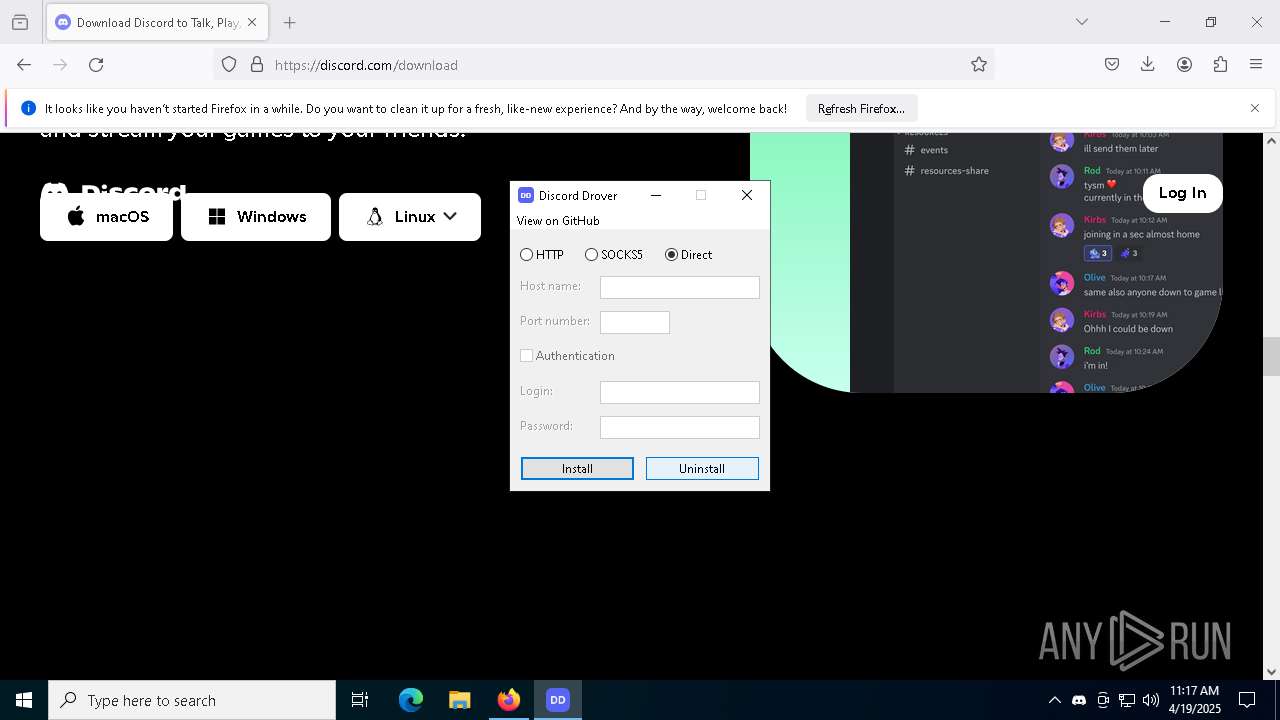Click the address bar URL
The height and width of the screenshot is (720, 1280).
pos(366,65)
